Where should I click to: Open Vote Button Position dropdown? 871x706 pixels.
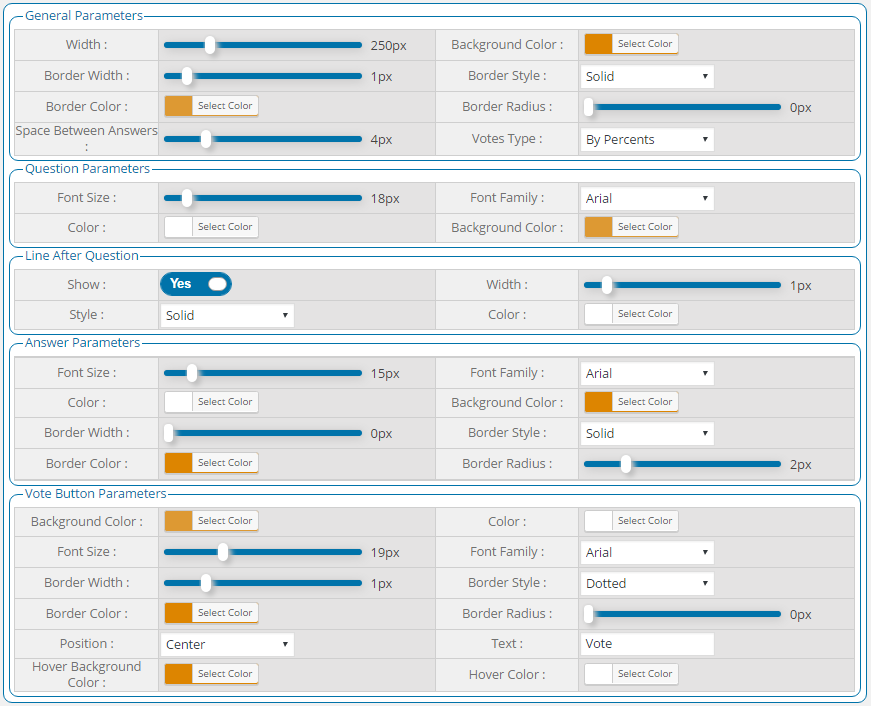[x=227, y=645]
